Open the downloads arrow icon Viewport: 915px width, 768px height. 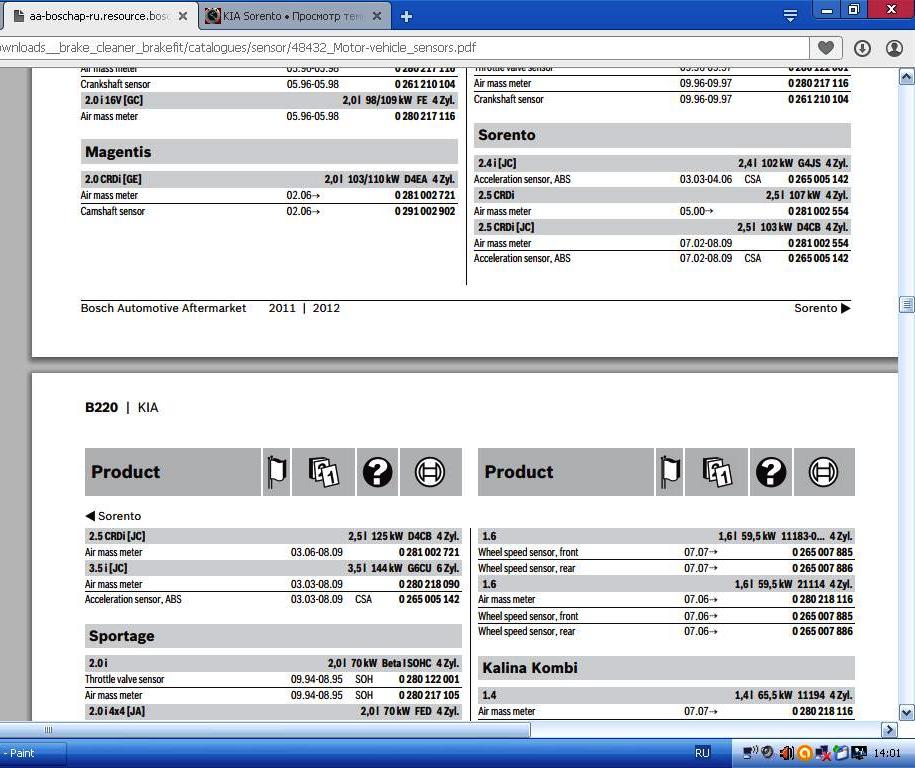pyautogui.click(x=862, y=48)
